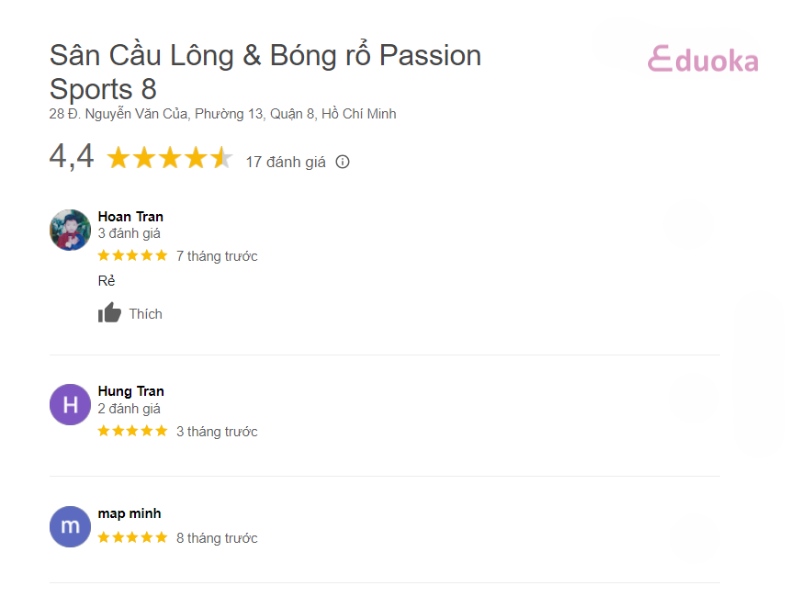Click the 17 đánh giá reviews count
The width and height of the screenshot is (800, 600).
coord(285,162)
